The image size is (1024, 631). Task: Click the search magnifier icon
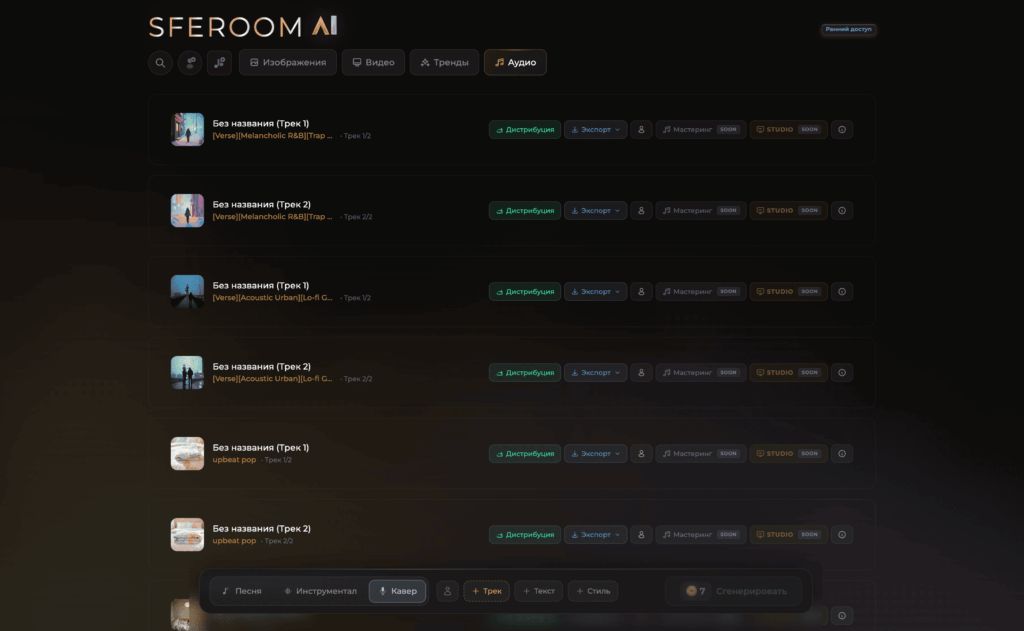coord(160,63)
